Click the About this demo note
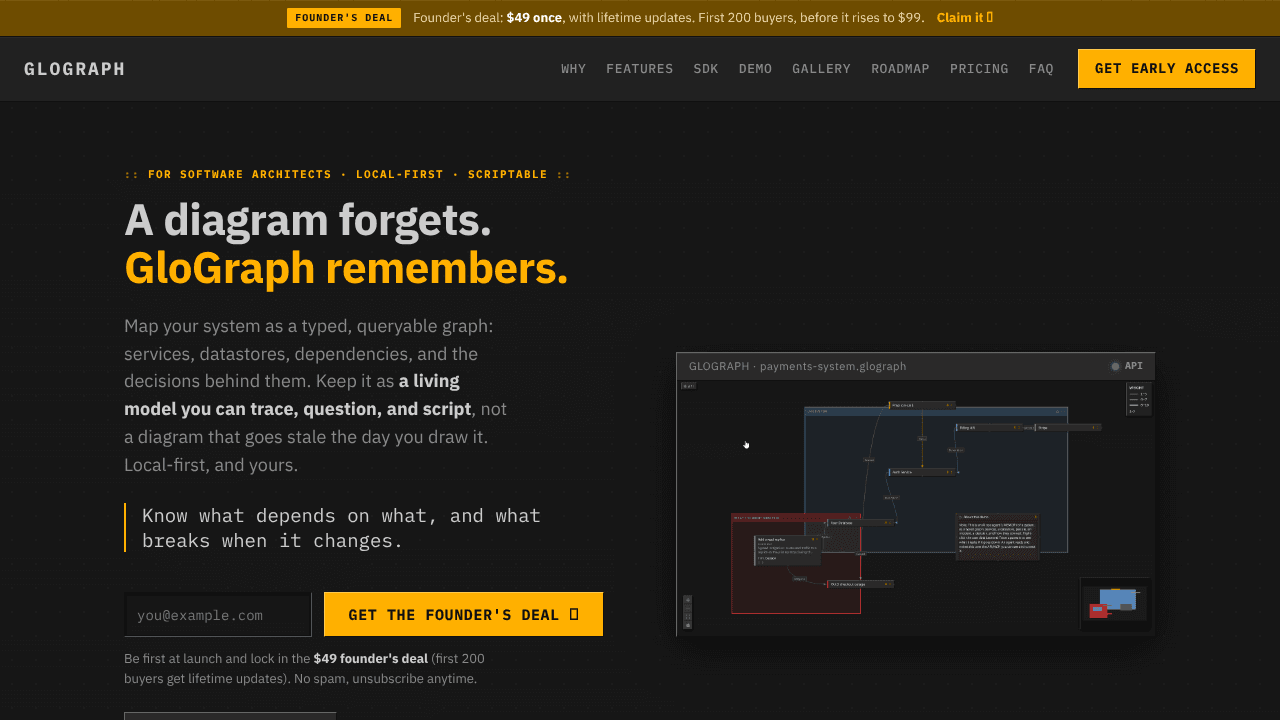1280x720 pixels. pyautogui.click(x=997, y=537)
